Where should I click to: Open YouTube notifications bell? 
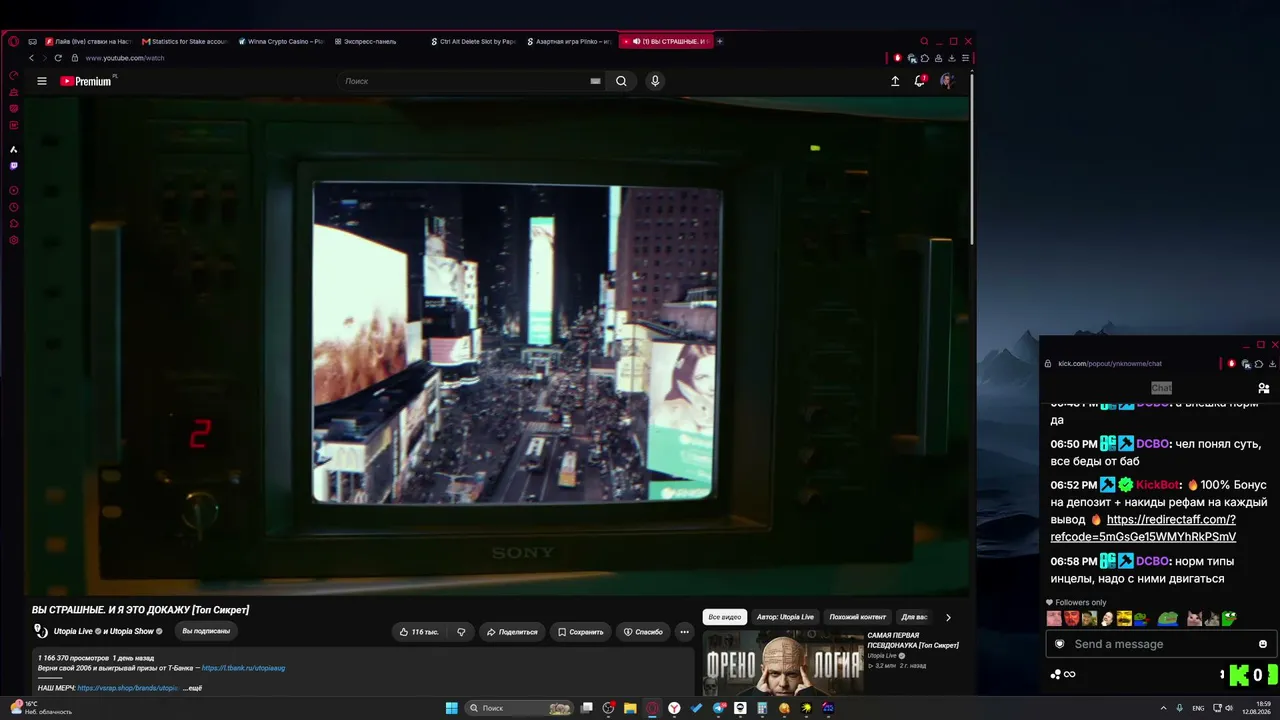pos(920,81)
